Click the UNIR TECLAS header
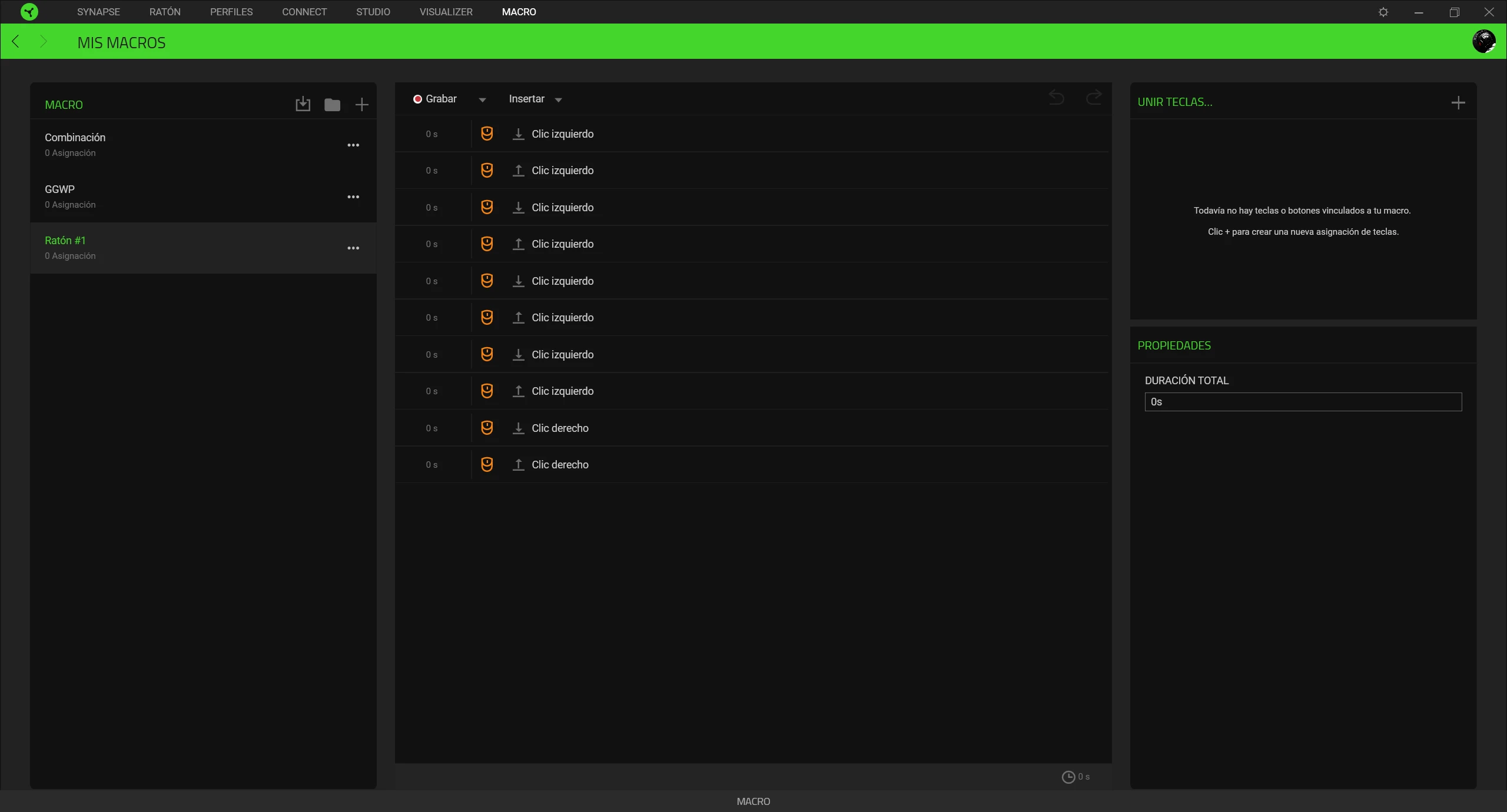Image resolution: width=1507 pixels, height=812 pixels. (x=1175, y=102)
